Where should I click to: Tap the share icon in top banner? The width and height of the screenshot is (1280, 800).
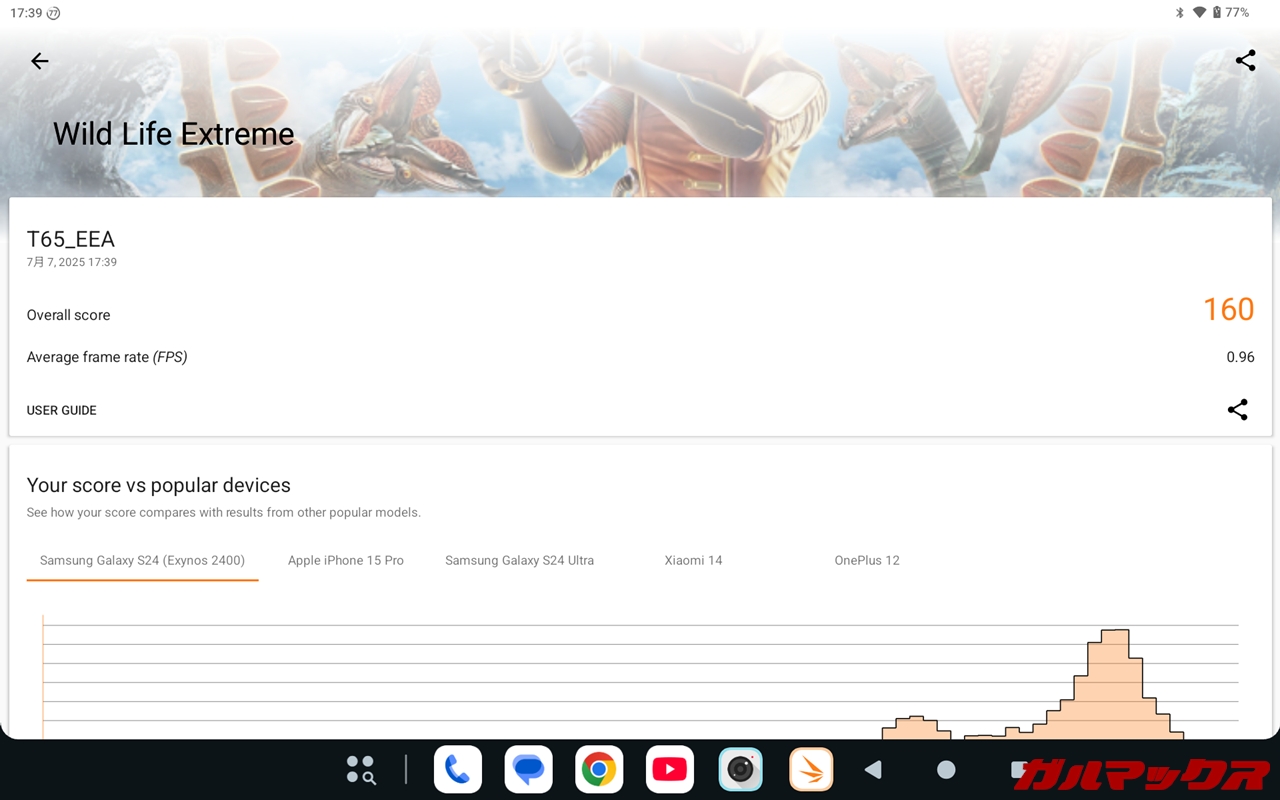click(1245, 61)
